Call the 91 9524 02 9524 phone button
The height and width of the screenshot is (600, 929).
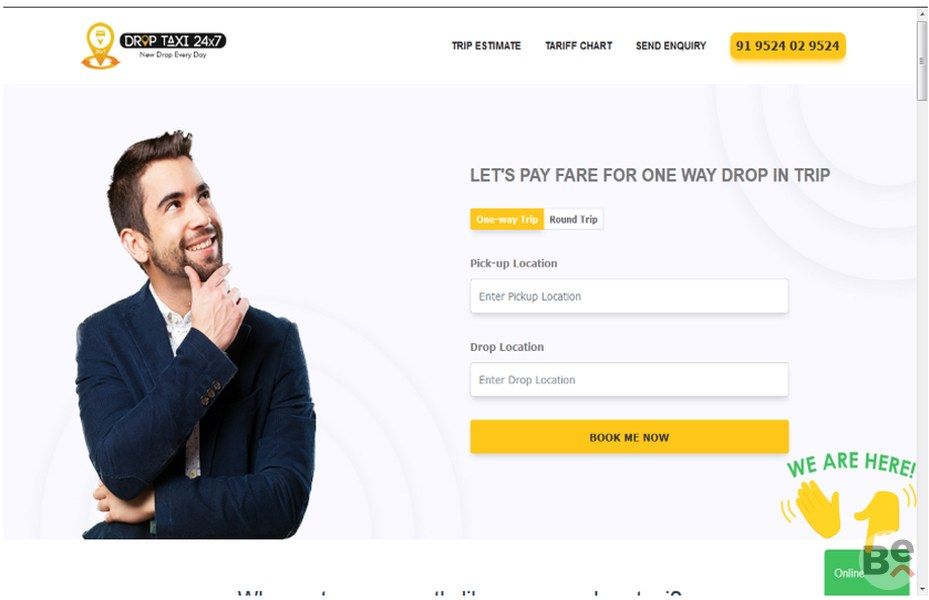[787, 46]
